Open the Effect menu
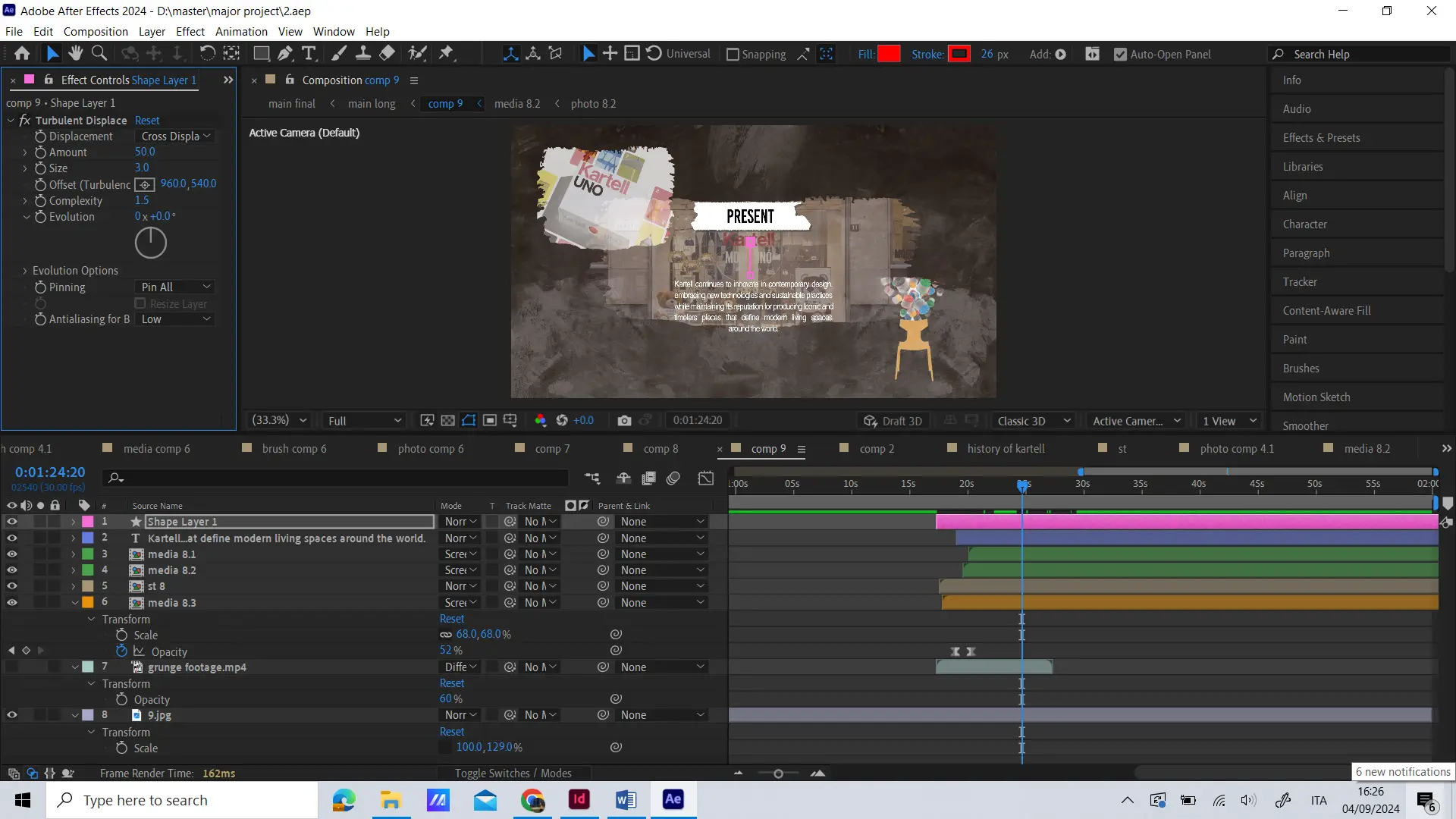This screenshot has height=819, width=1456. [x=190, y=32]
